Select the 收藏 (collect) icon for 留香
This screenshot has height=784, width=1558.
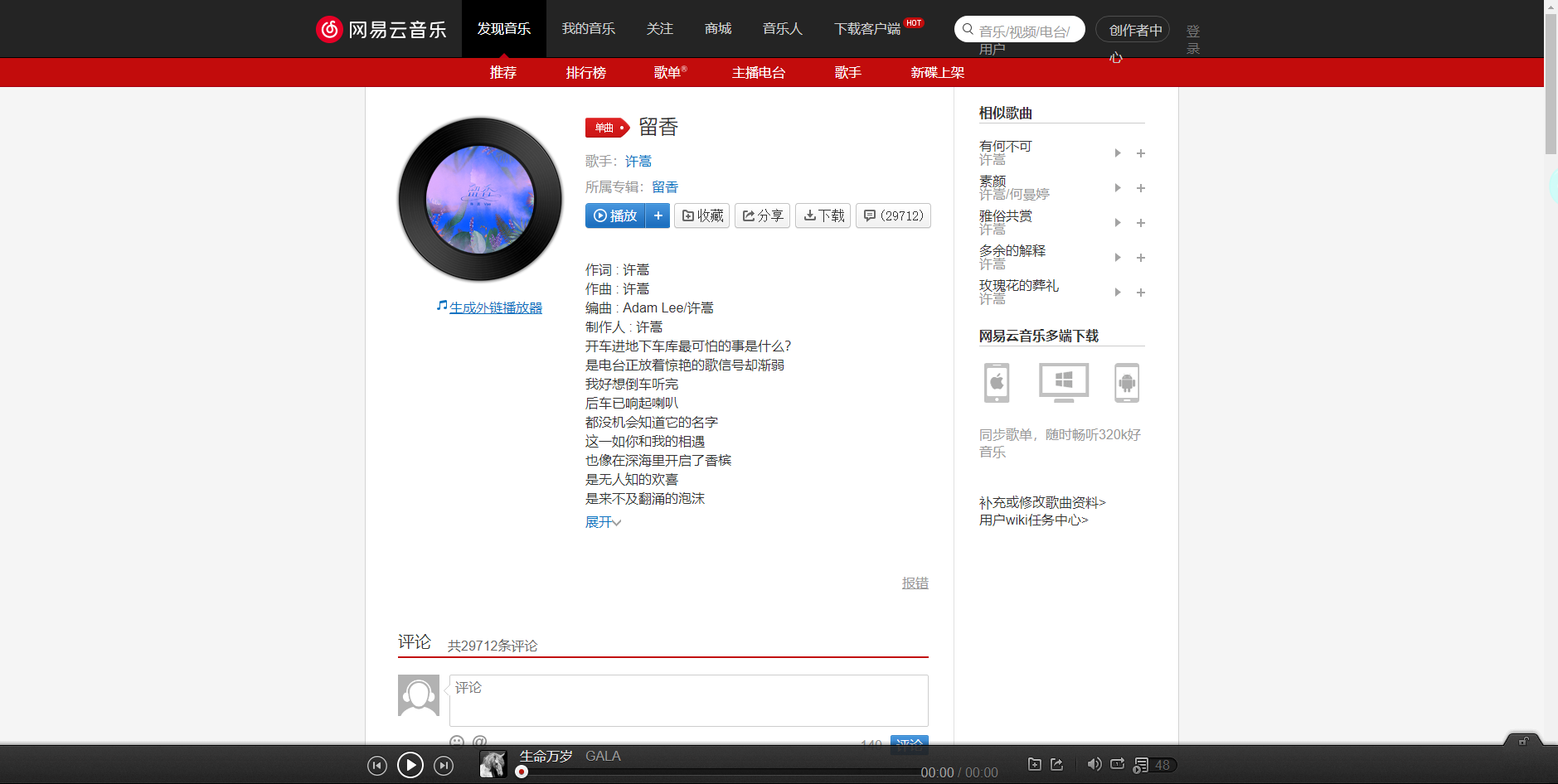click(701, 215)
